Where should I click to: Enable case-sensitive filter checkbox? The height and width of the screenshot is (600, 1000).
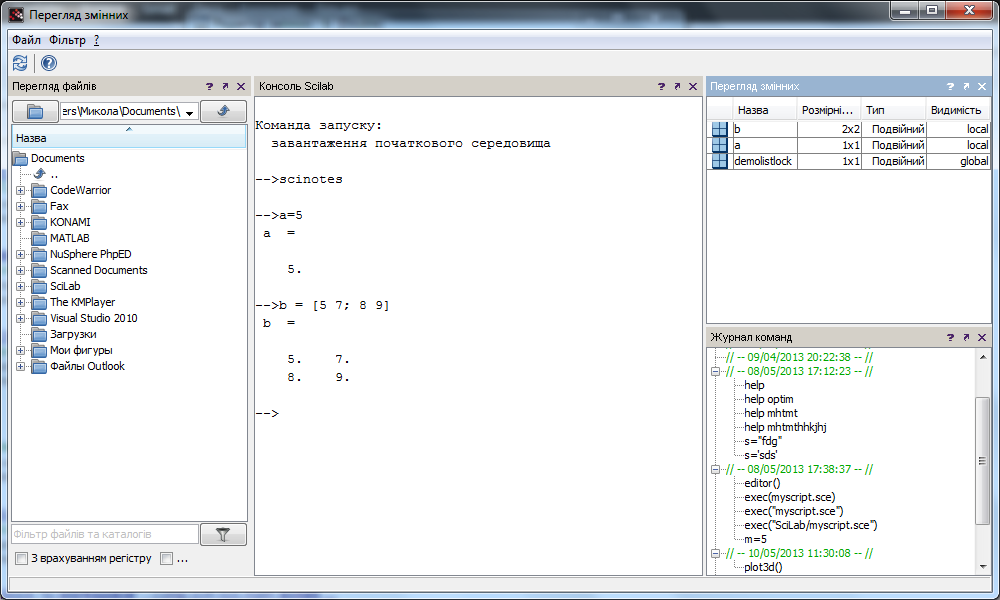point(22,559)
